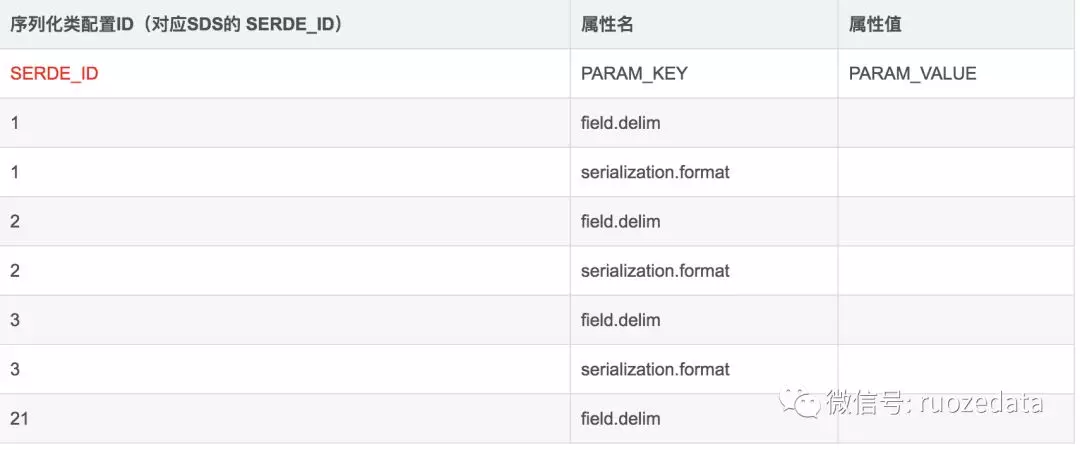Choose serialization.format in the SERDE_ID 3 row
This screenshot has height=450, width=1080.
click(655, 369)
